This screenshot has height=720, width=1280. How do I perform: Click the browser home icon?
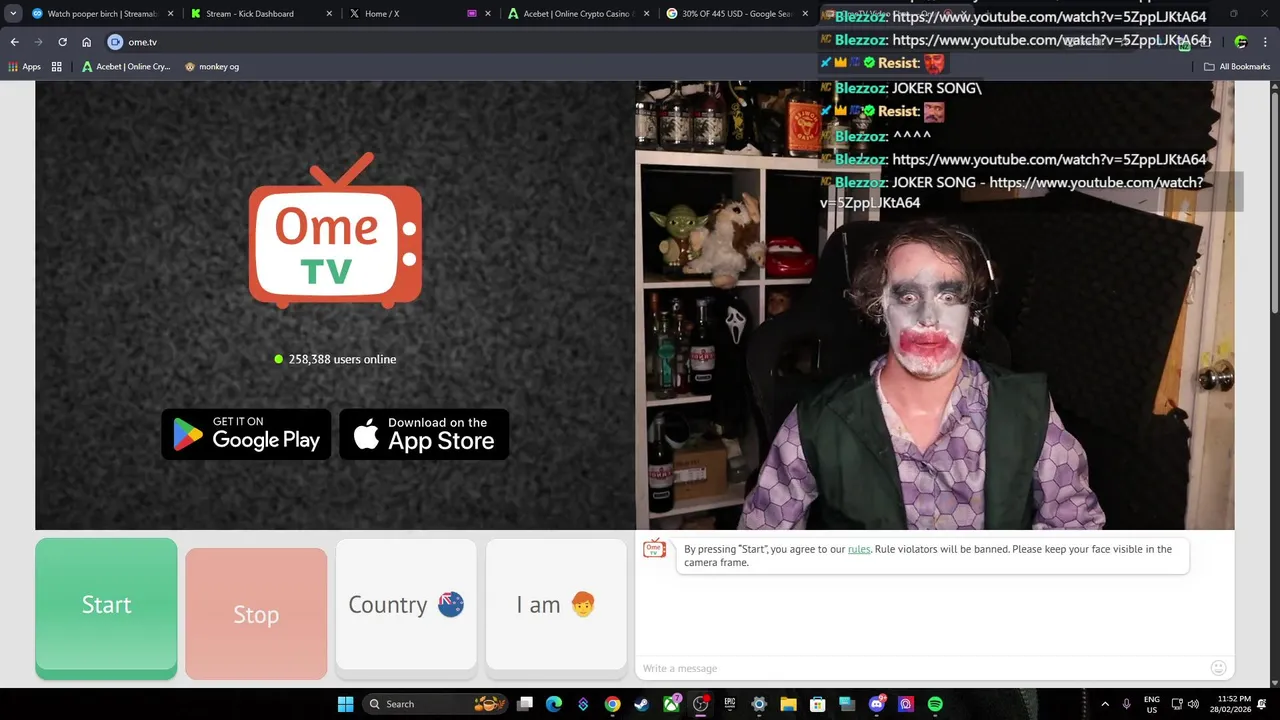[x=87, y=42]
